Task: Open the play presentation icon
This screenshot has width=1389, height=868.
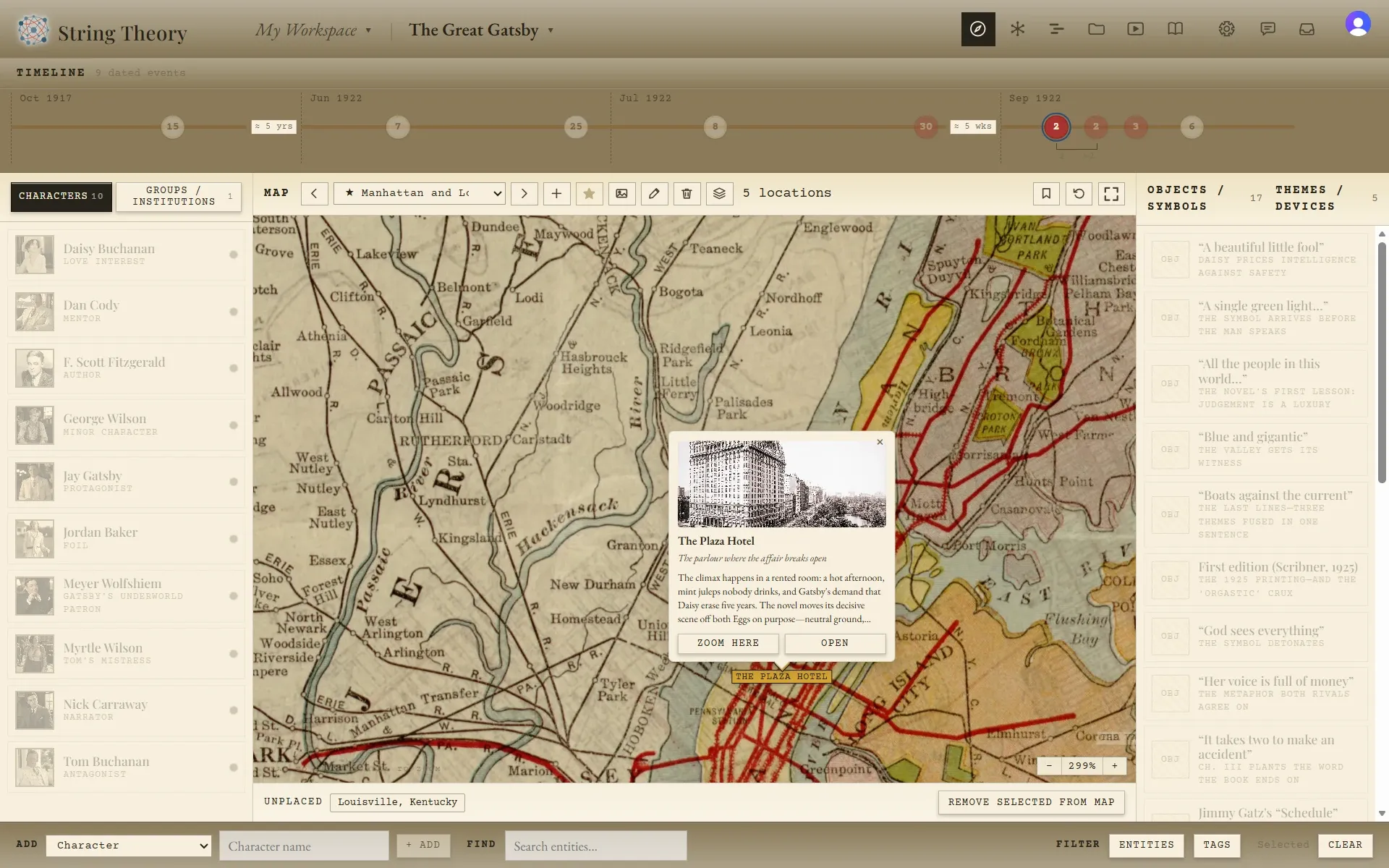Action: pos(1135,29)
